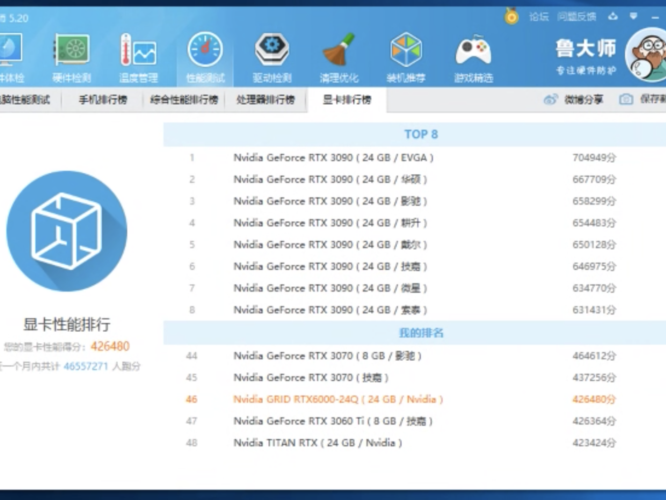This screenshot has height=500, width=666.
Task: Click the 46557271 user count
Action: click(86, 366)
